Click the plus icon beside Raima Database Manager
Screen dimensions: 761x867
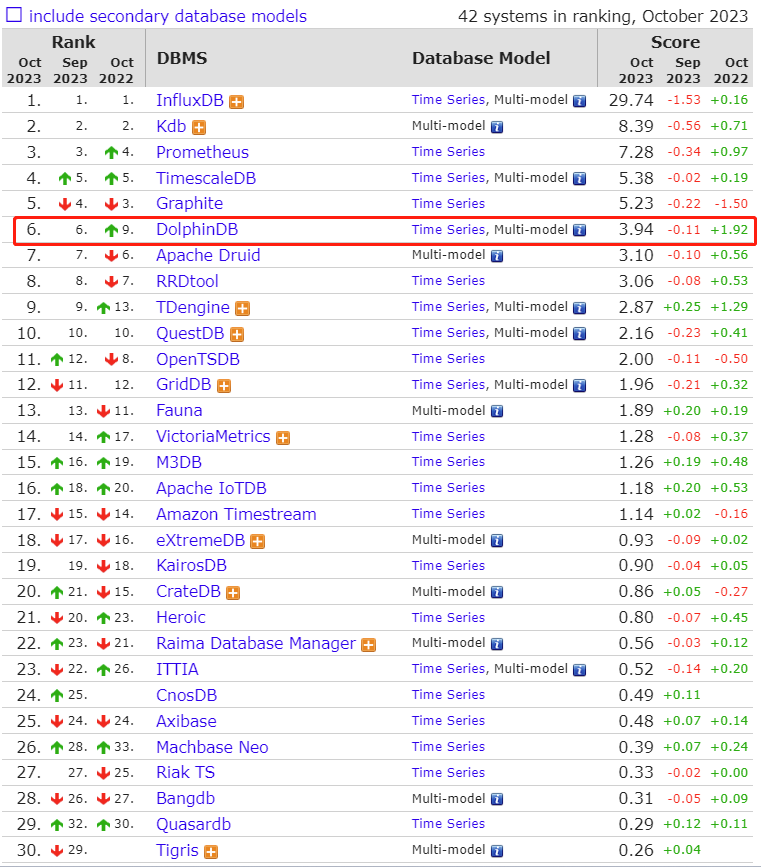[x=368, y=645]
